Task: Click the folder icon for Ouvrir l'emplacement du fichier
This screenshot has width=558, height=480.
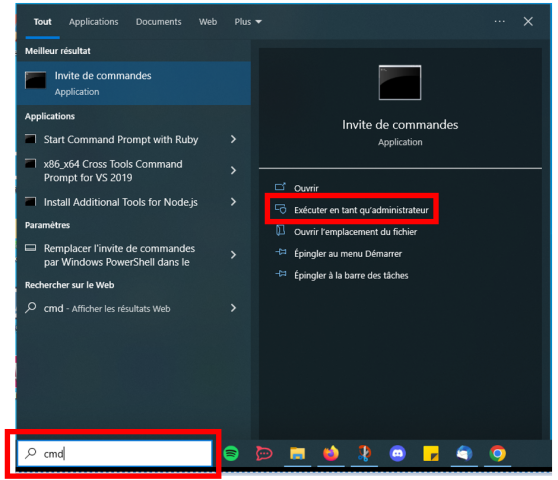Action: click(280, 231)
